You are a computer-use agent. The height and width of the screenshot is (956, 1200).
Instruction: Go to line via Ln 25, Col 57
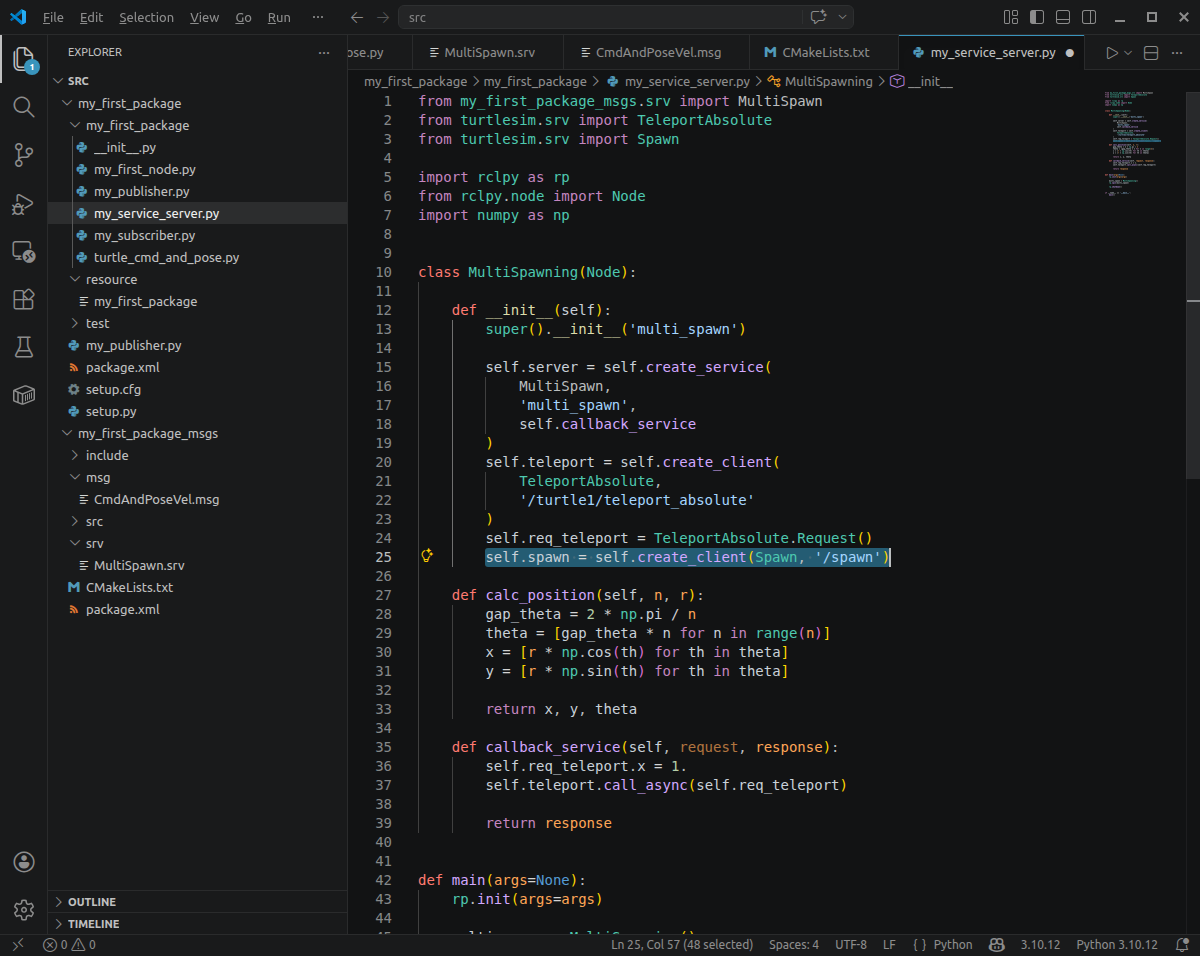click(682, 944)
